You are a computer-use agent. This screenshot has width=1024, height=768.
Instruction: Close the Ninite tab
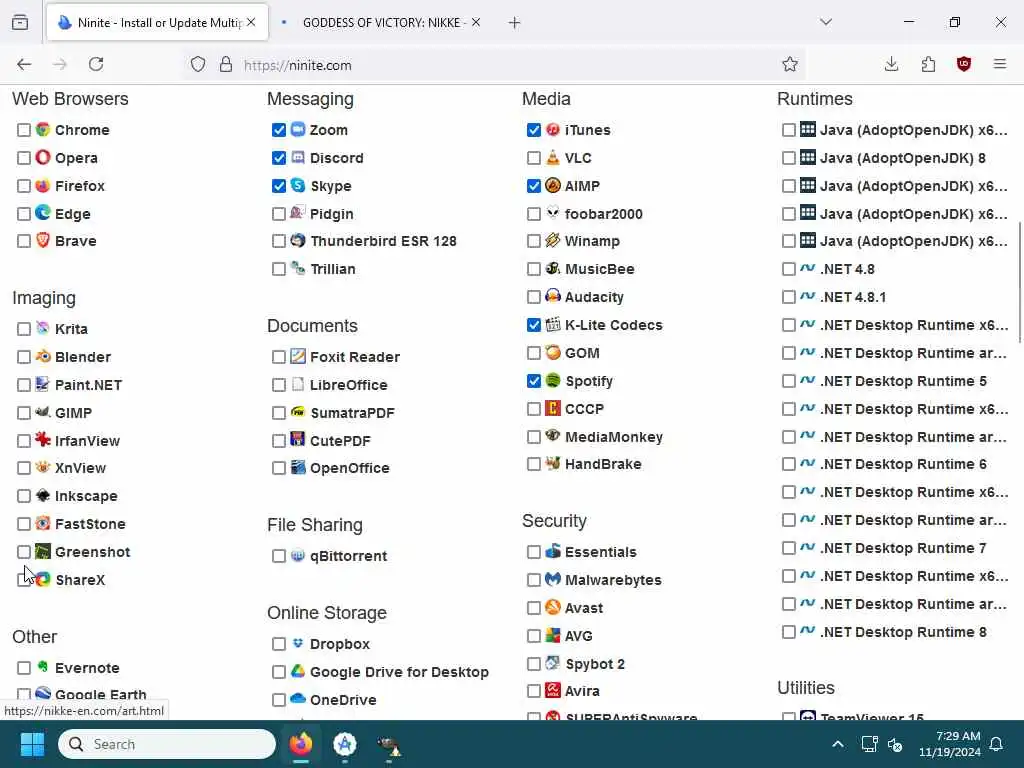251,22
